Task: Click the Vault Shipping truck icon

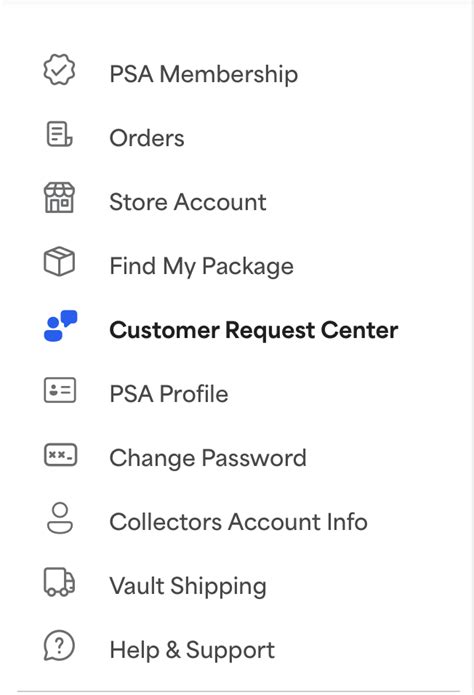Action: click(59, 582)
